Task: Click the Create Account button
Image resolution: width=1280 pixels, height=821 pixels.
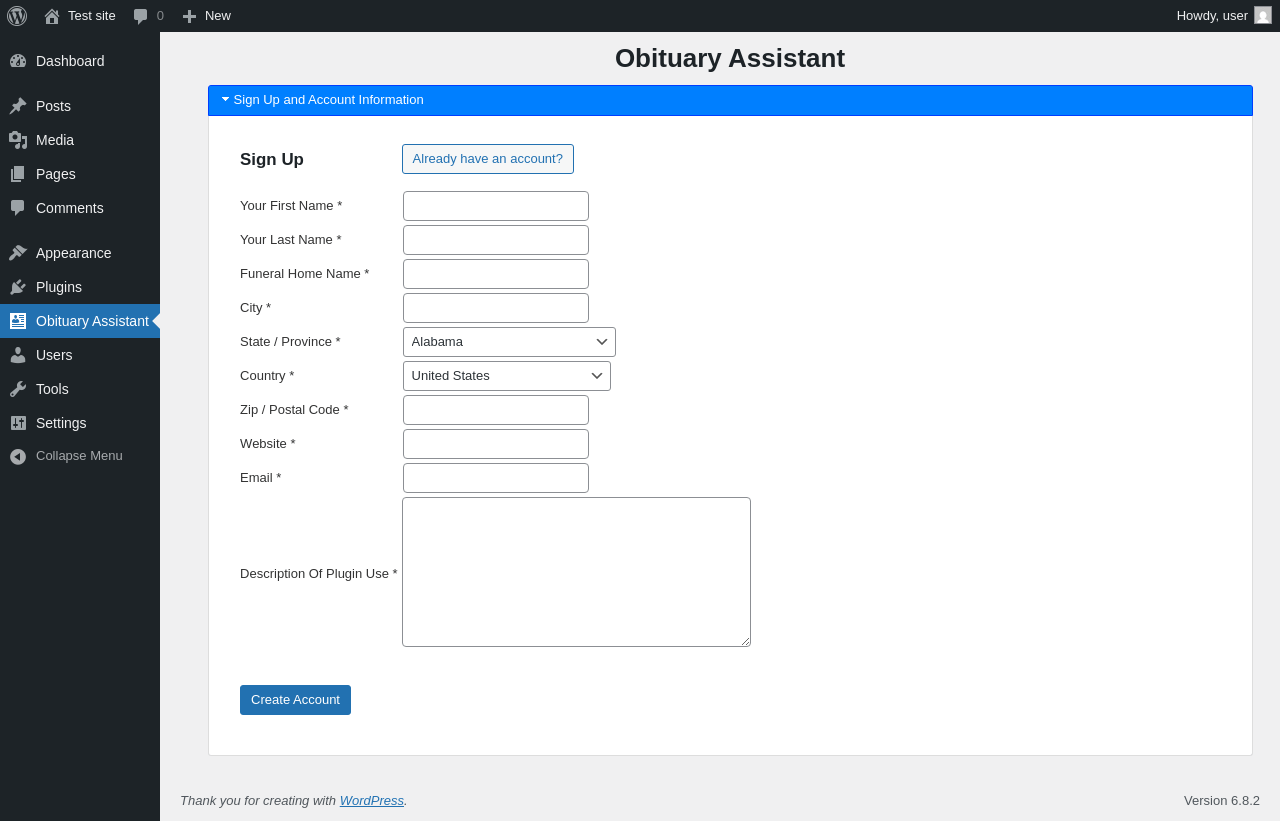Action: 295,700
